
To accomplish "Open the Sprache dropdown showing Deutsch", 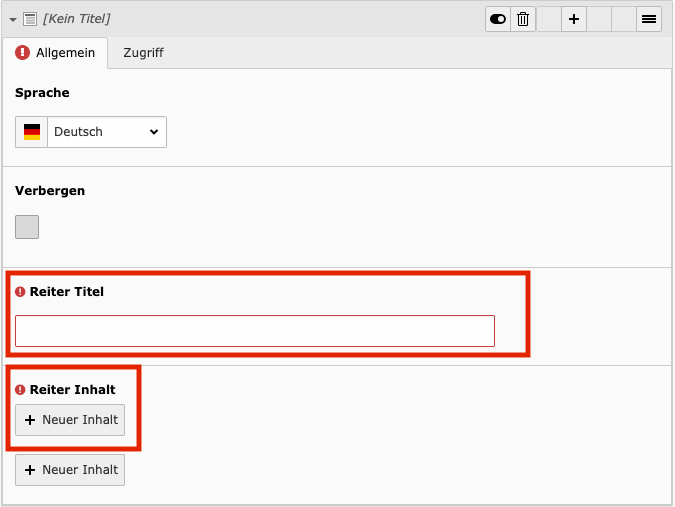I will [106, 132].
